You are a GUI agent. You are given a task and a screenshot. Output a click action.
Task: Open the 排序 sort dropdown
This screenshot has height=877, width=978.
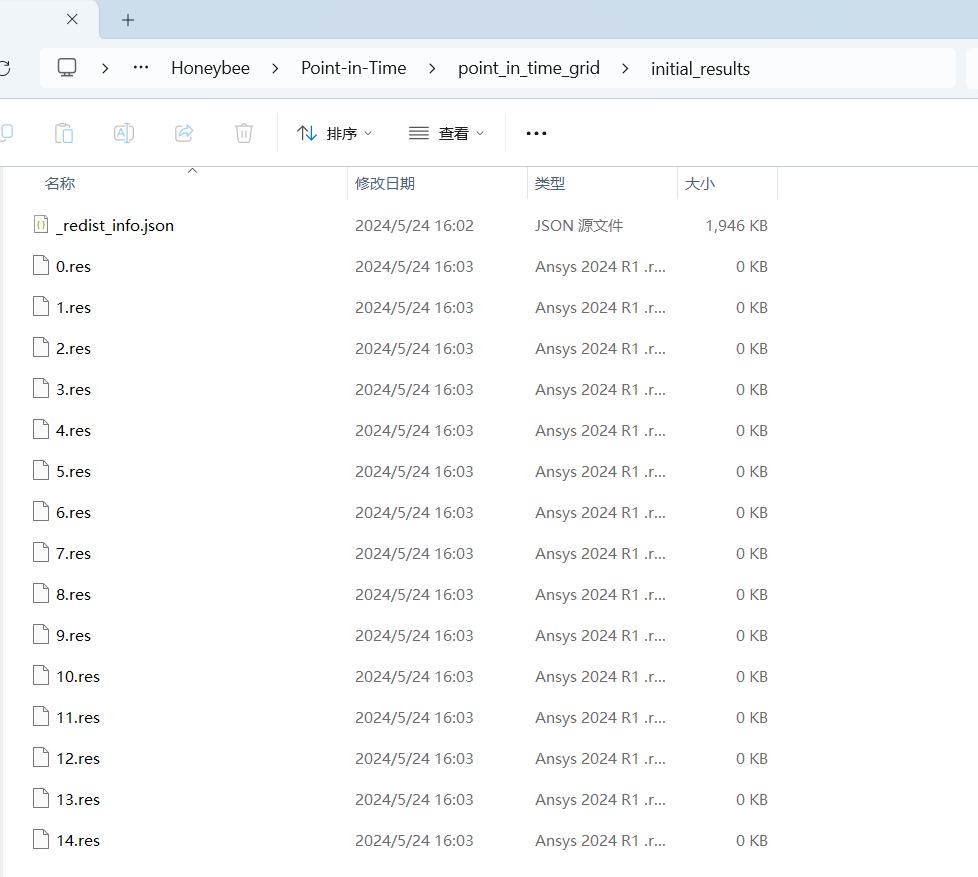tap(334, 133)
